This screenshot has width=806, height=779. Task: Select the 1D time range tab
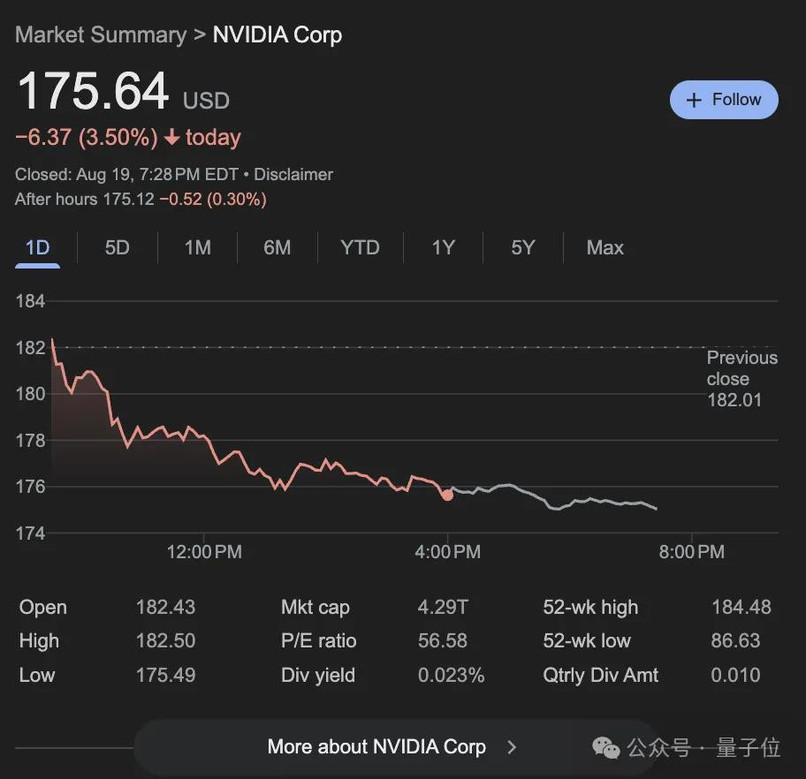coord(37,248)
